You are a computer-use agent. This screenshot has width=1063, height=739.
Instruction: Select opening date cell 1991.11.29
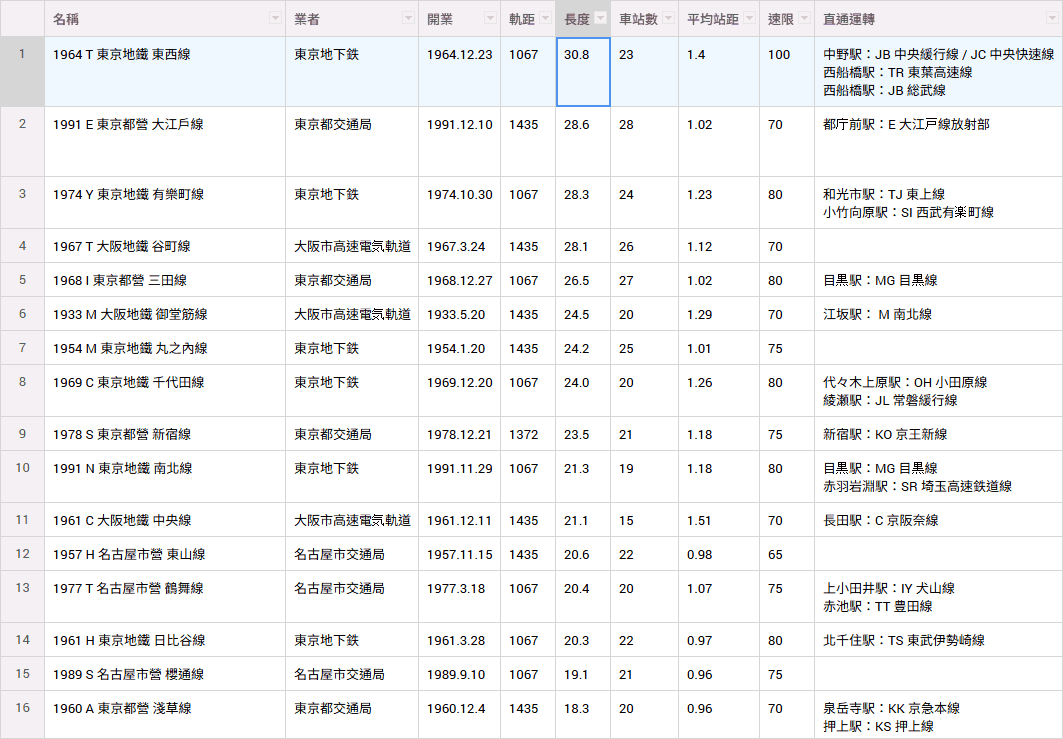(460, 477)
